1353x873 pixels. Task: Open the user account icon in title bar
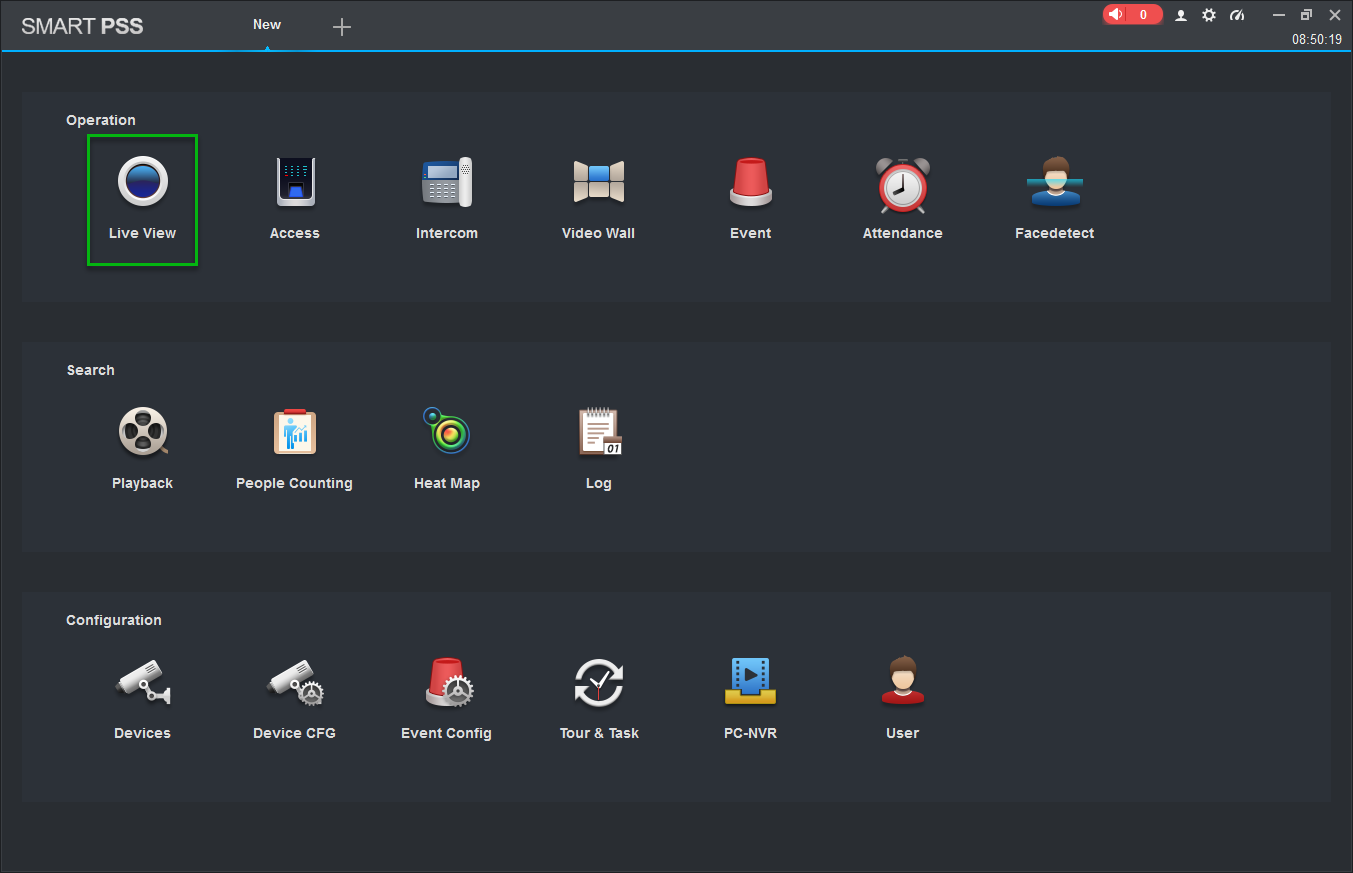pos(1181,15)
